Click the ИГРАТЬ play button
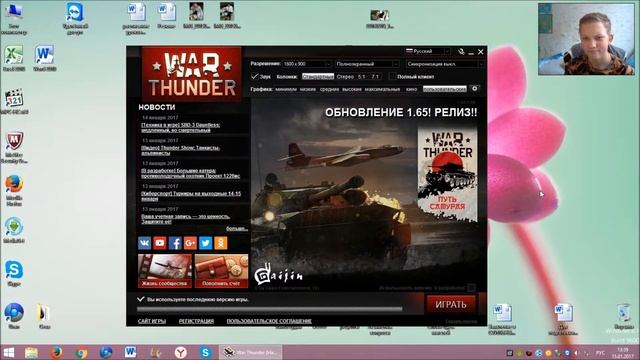 (451, 304)
